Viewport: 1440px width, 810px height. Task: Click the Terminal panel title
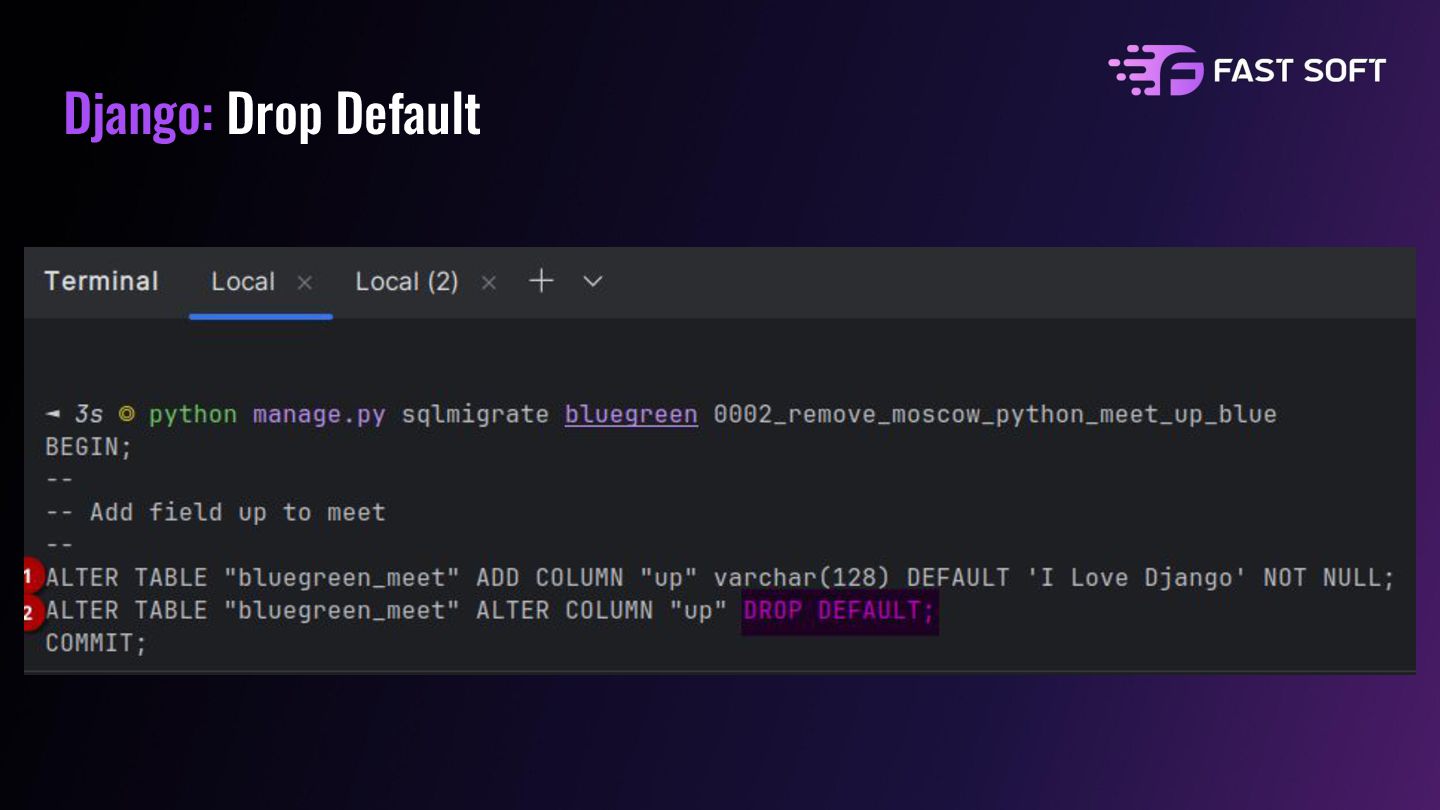101,281
